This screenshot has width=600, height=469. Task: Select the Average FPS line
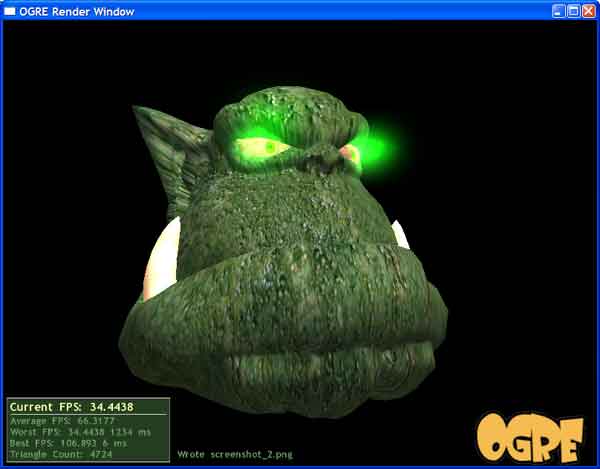(x=62, y=421)
